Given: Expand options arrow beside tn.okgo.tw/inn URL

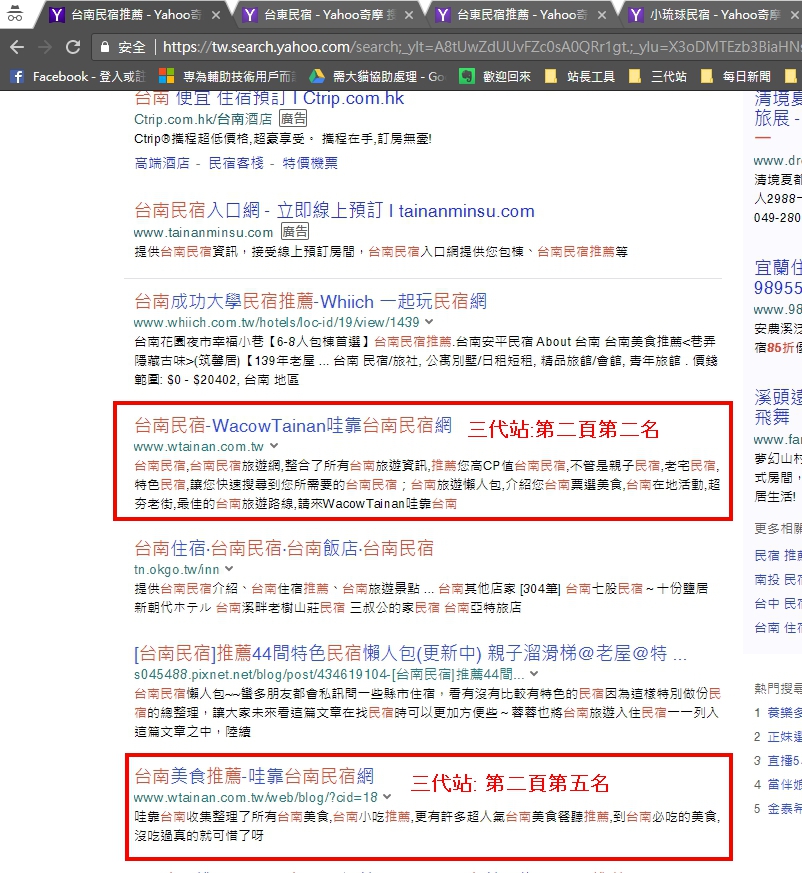Looking at the screenshot, I should [x=229, y=569].
